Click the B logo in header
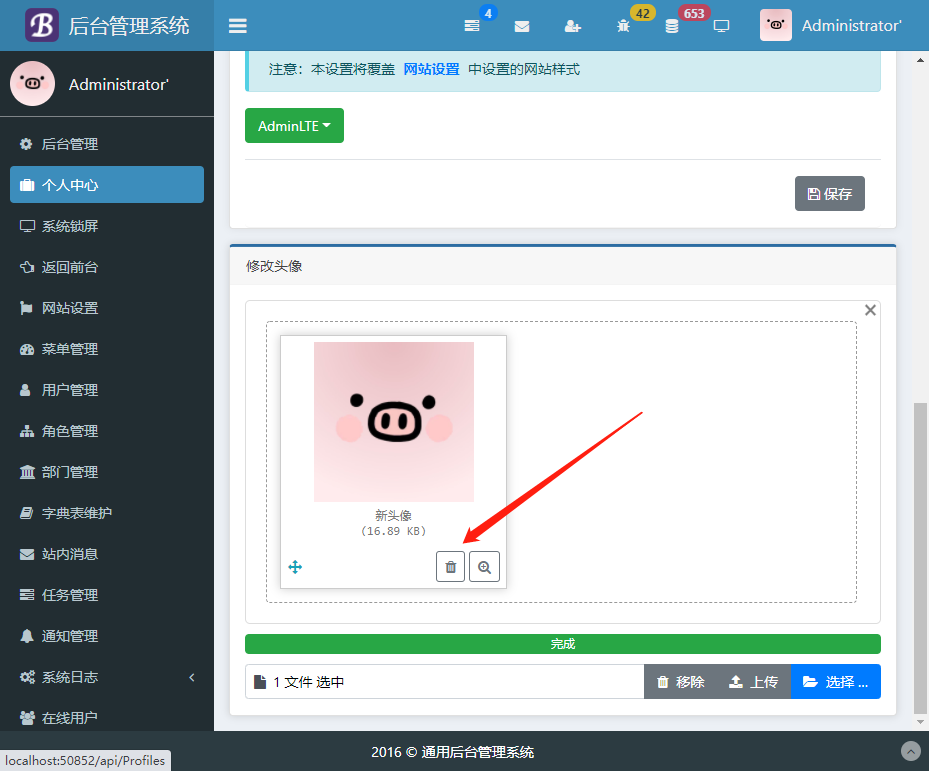The width and height of the screenshot is (929, 771). pos(41,25)
